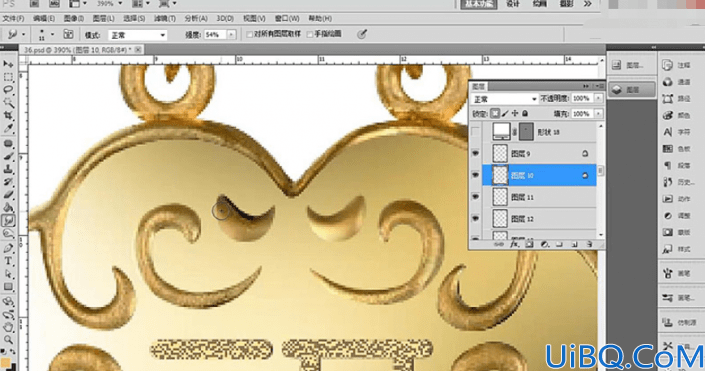This screenshot has height=371, width=705.
Task: Select the Rectangle shape tool
Action: coord(8,286)
